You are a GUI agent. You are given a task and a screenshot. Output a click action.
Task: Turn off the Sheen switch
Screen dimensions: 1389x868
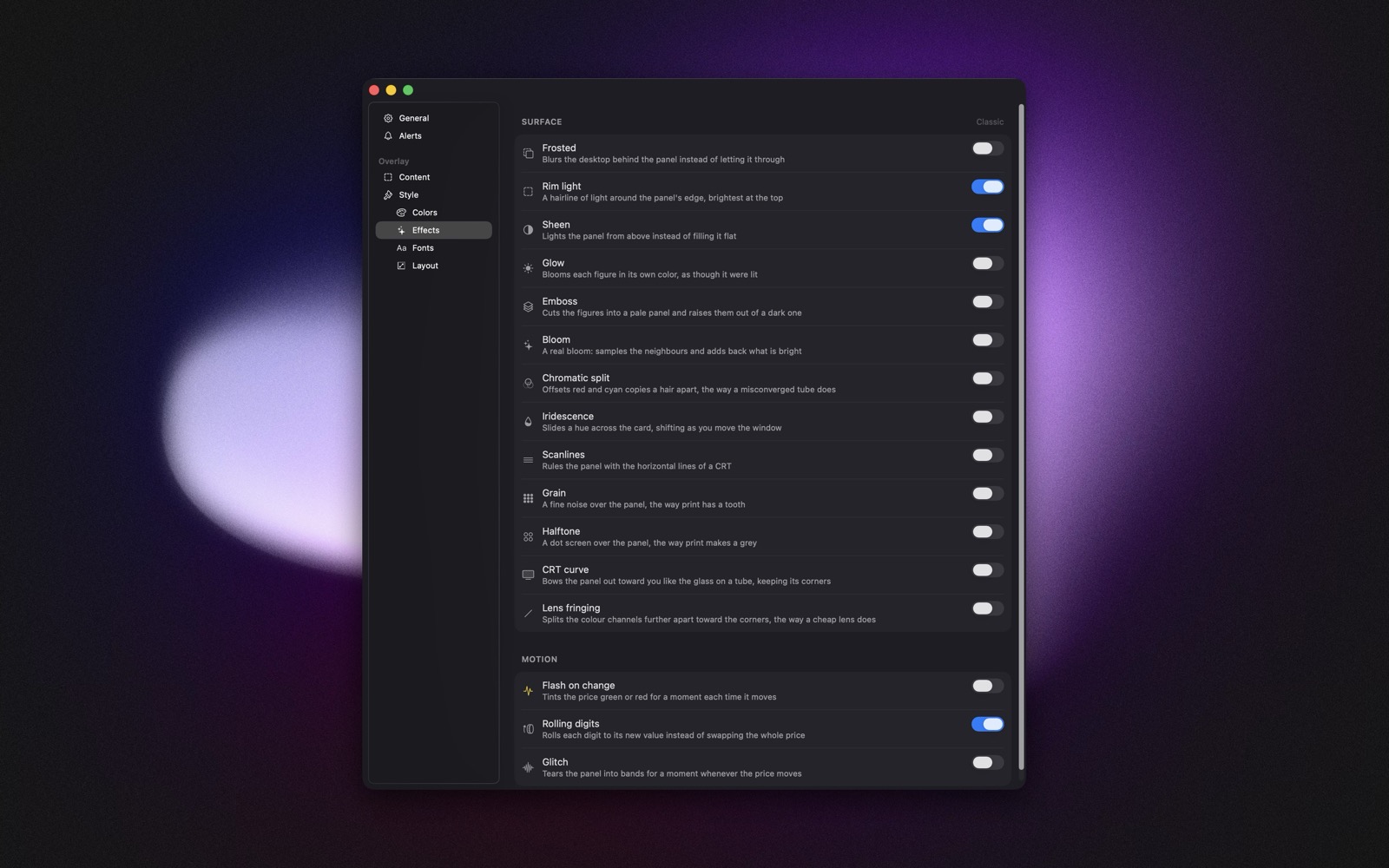pos(987,225)
